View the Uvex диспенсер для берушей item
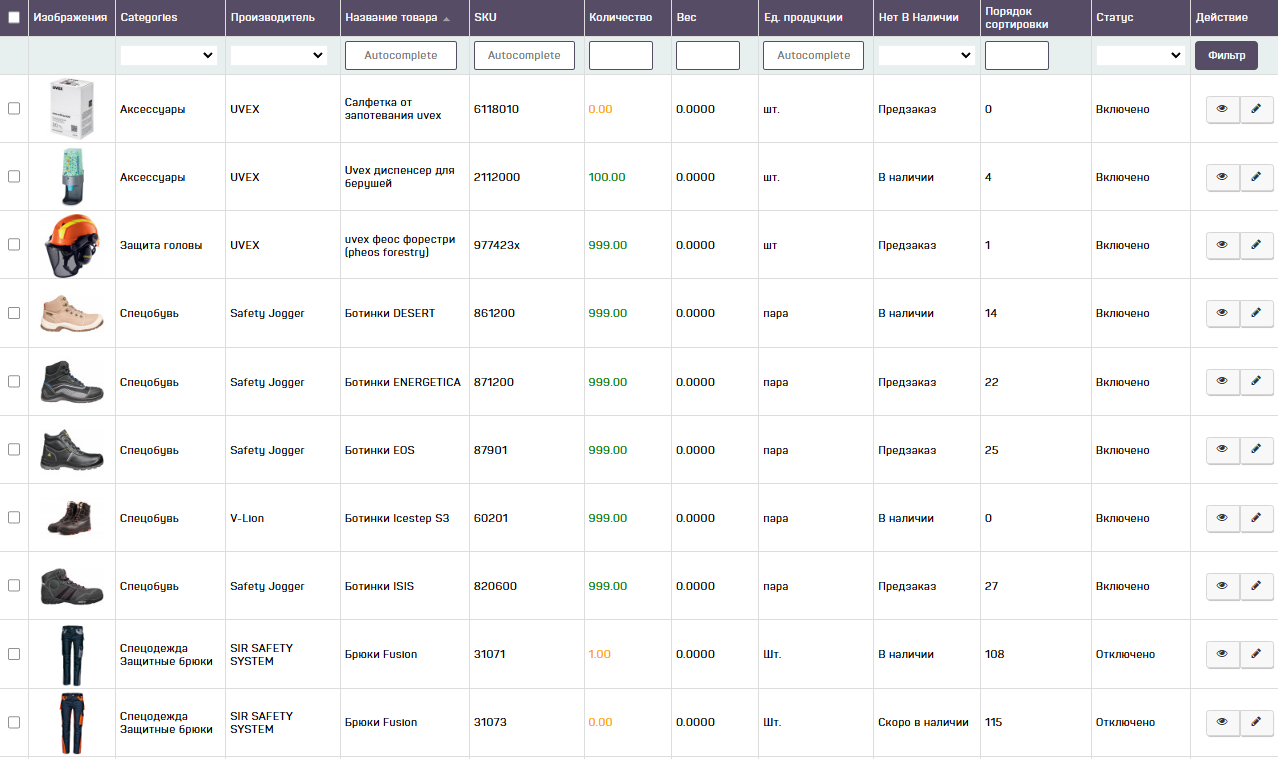This screenshot has height=759, width=1278. point(1222,177)
